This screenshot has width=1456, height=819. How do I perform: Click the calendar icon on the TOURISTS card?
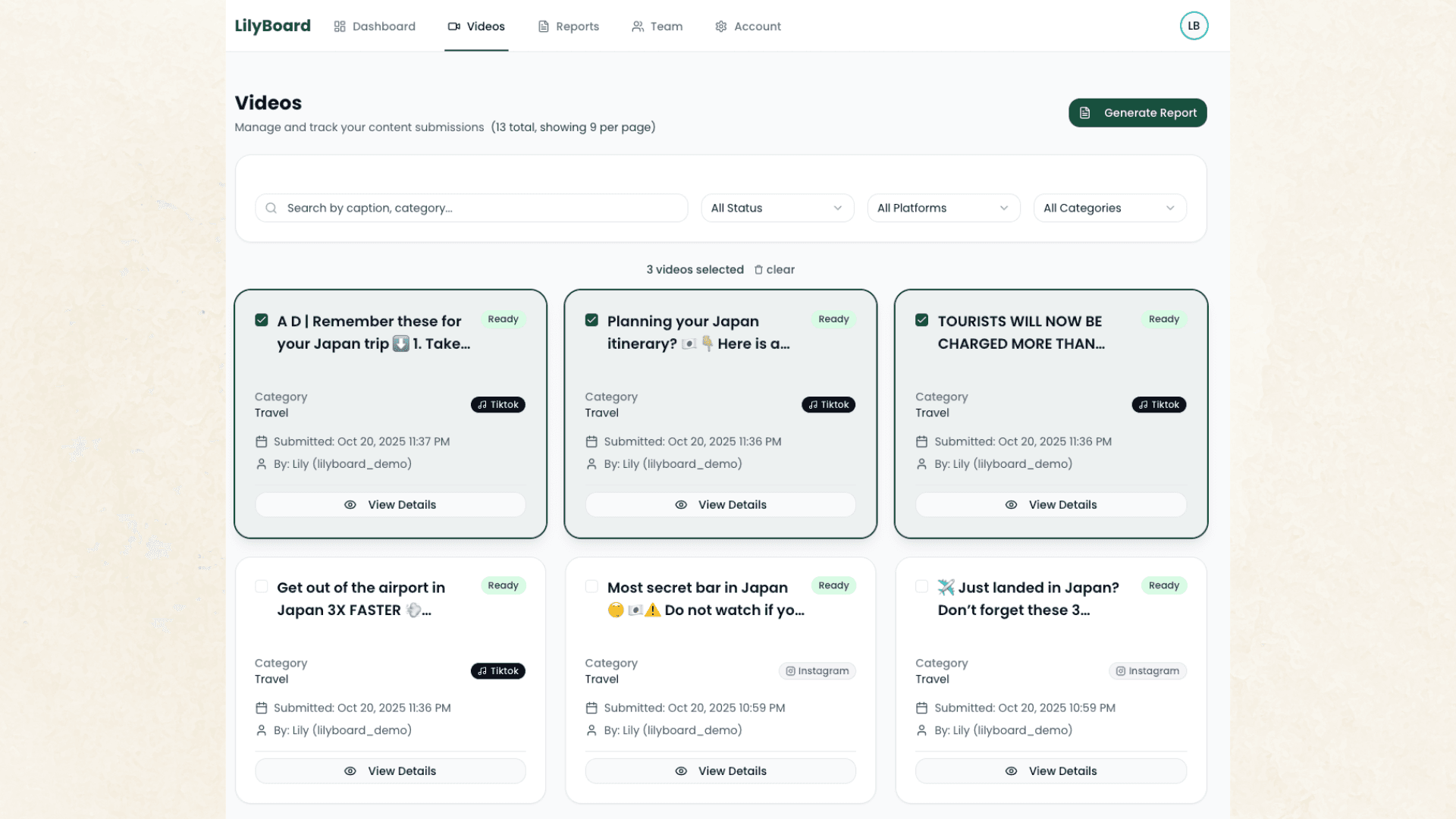(x=921, y=441)
